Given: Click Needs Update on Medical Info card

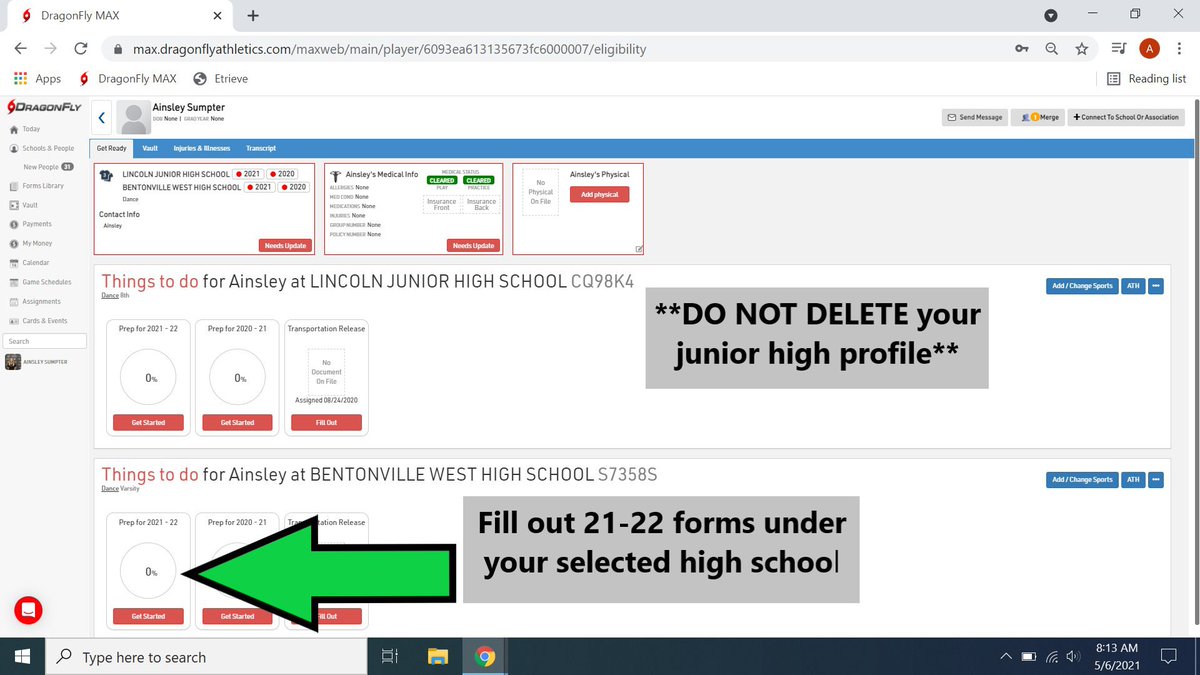Looking at the screenshot, I should (473, 245).
